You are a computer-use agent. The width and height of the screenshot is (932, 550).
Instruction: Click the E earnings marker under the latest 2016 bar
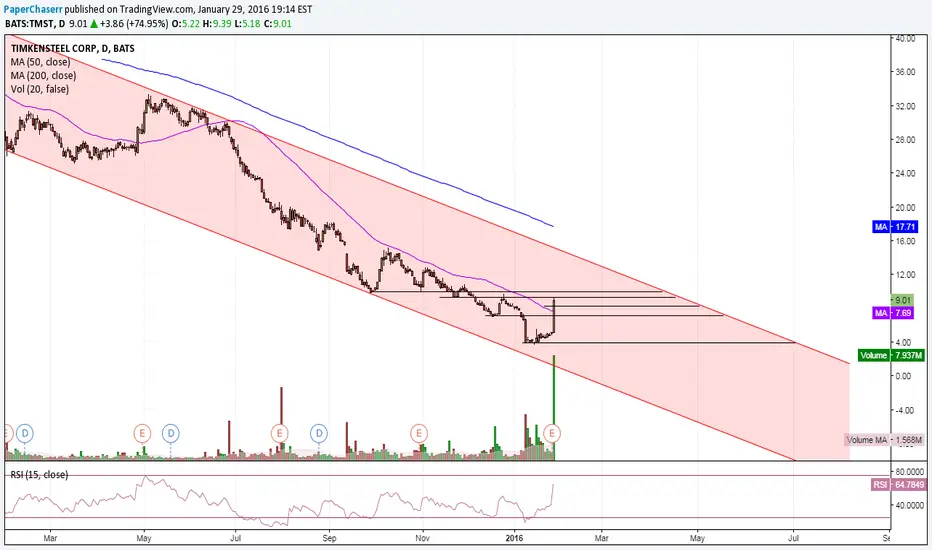(x=552, y=433)
